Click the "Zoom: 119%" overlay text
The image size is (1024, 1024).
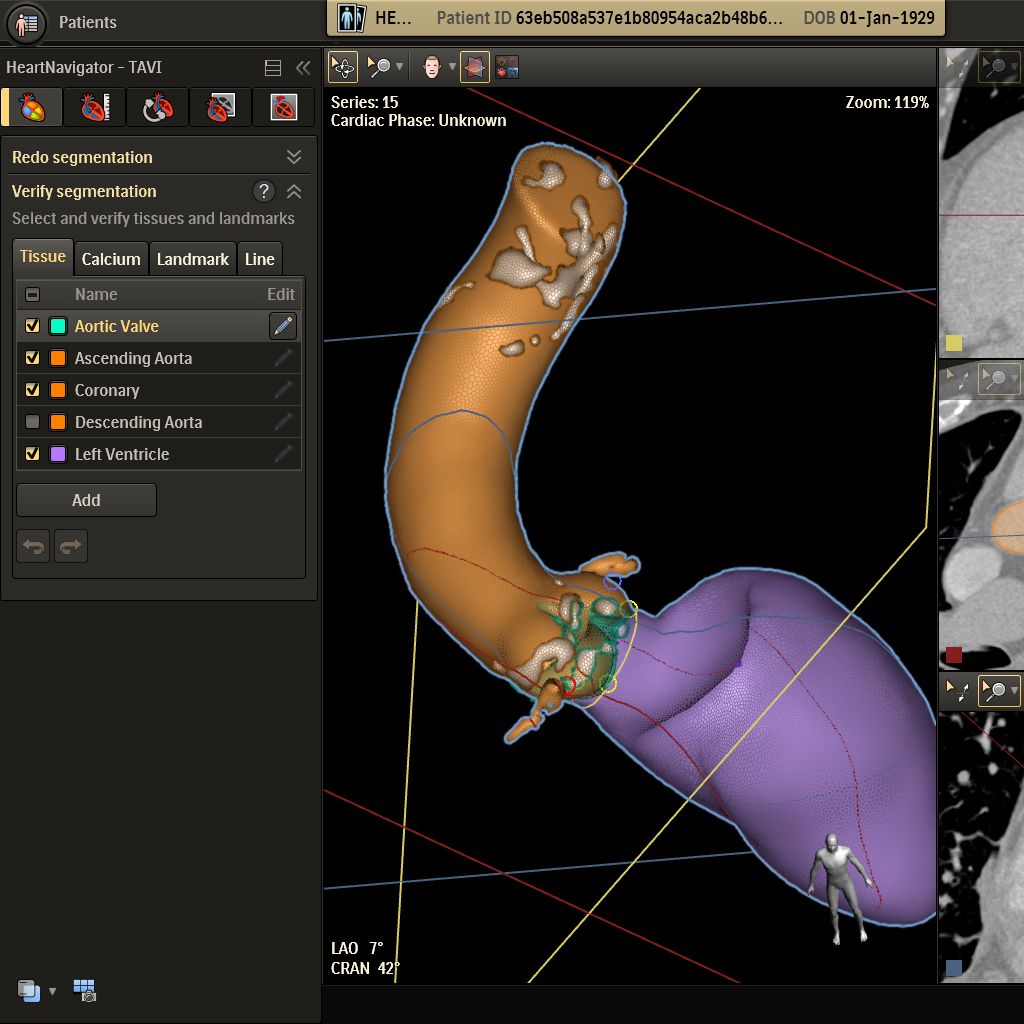[887, 103]
